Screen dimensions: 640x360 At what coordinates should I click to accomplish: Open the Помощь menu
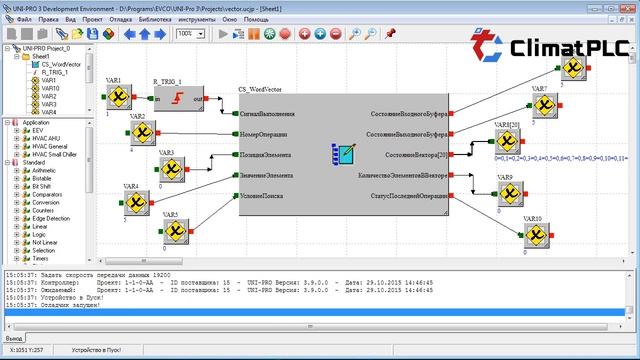[256, 19]
